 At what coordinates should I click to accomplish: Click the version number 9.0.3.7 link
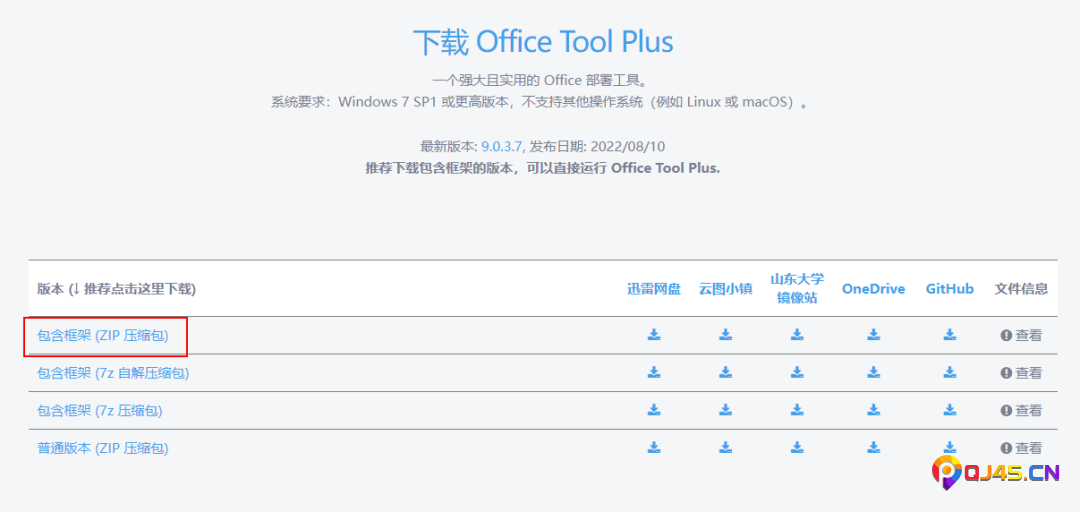pyautogui.click(x=502, y=146)
